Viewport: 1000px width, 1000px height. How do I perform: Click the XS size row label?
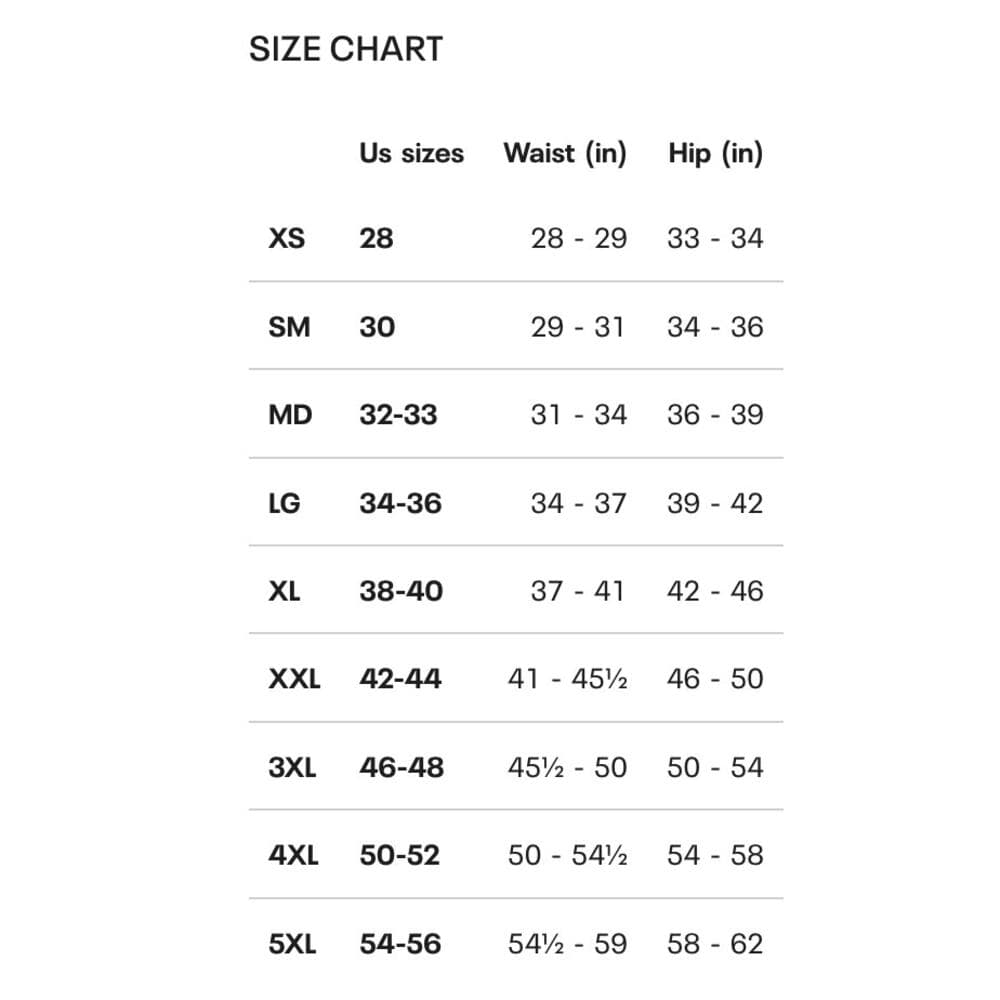coord(286,239)
